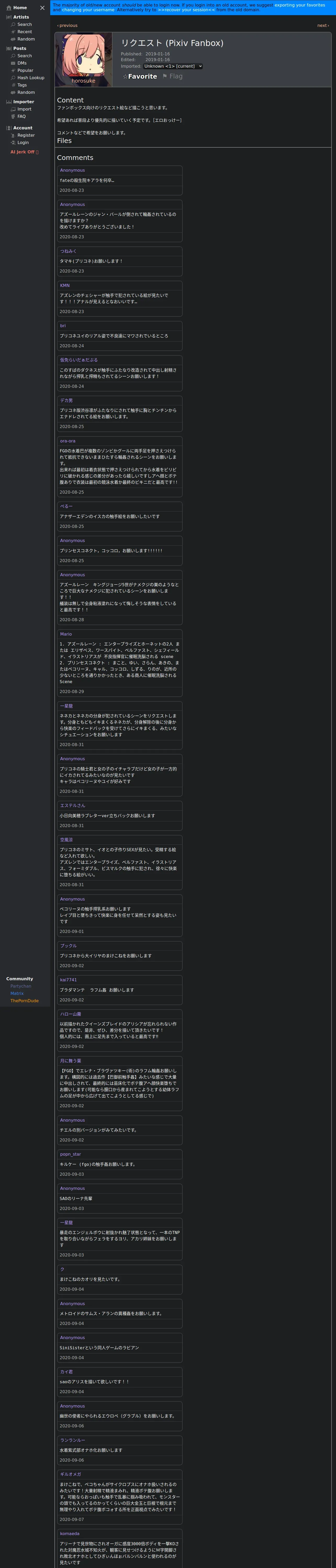The image size is (336, 1568).
Task: Open Hash Lookup via its magnifier icon
Action: click(13, 78)
